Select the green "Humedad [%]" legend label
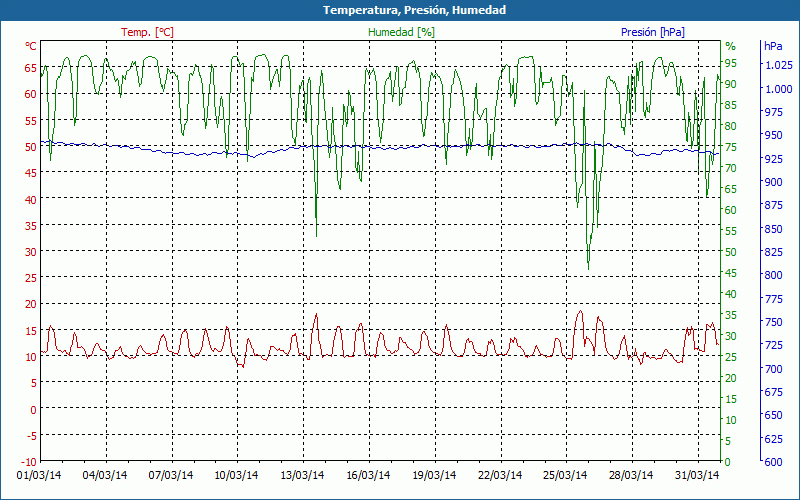This screenshot has width=800, height=500. coord(402,32)
